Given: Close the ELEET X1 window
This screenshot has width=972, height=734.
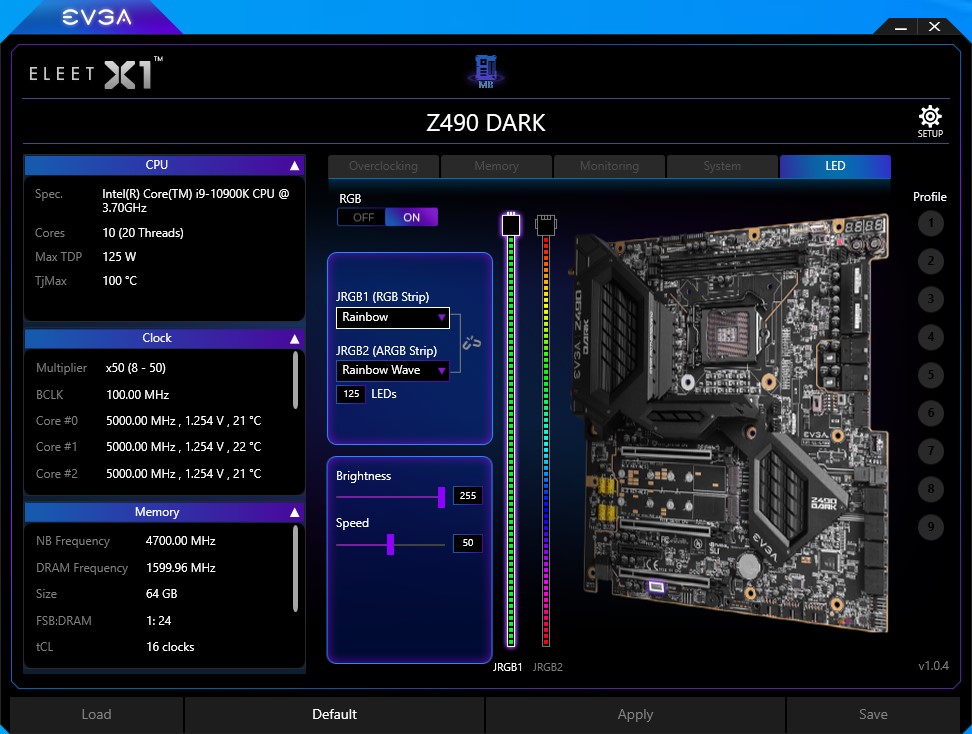Looking at the screenshot, I should [934, 27].
